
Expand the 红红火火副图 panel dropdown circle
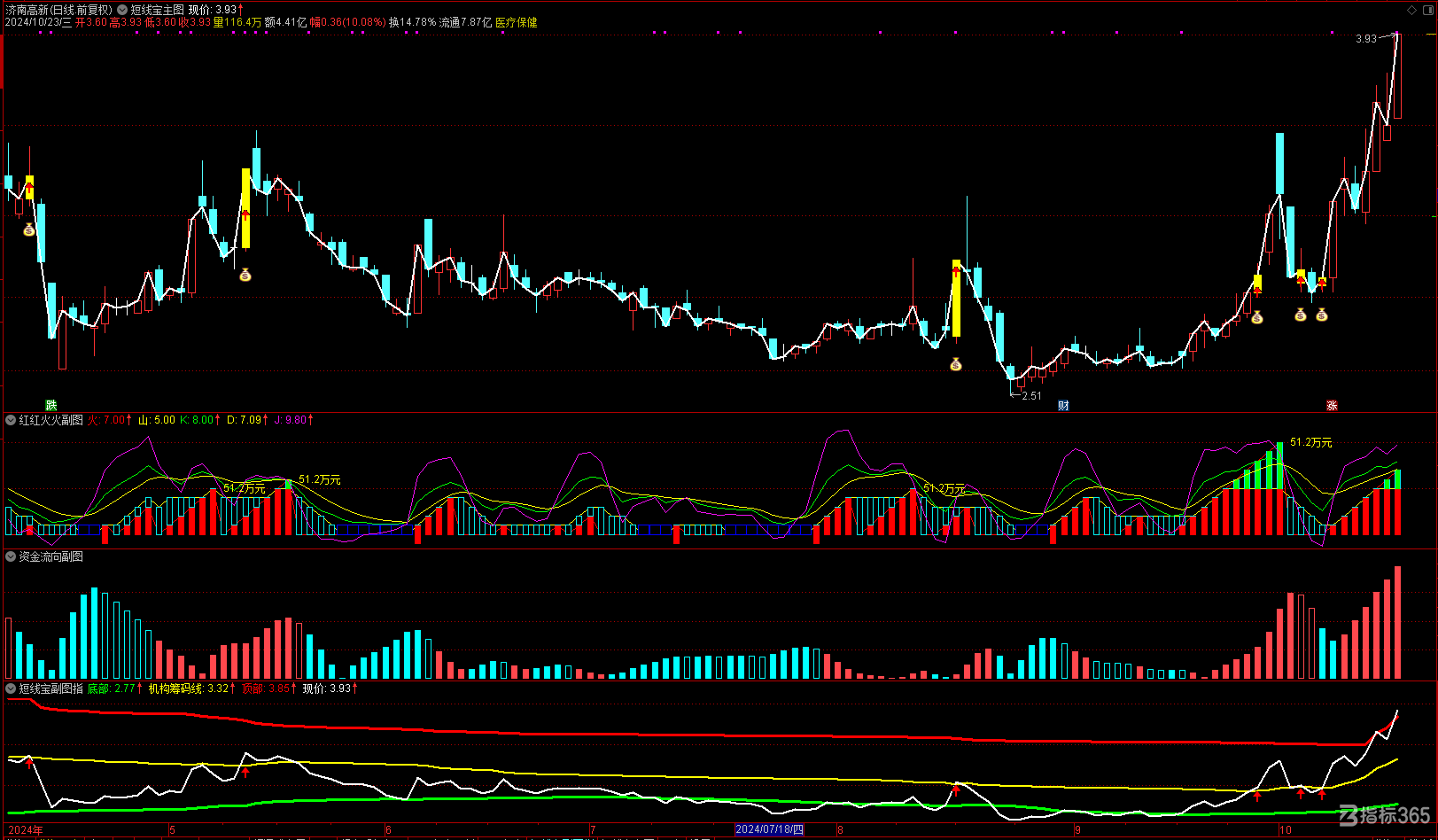[11, 420]
